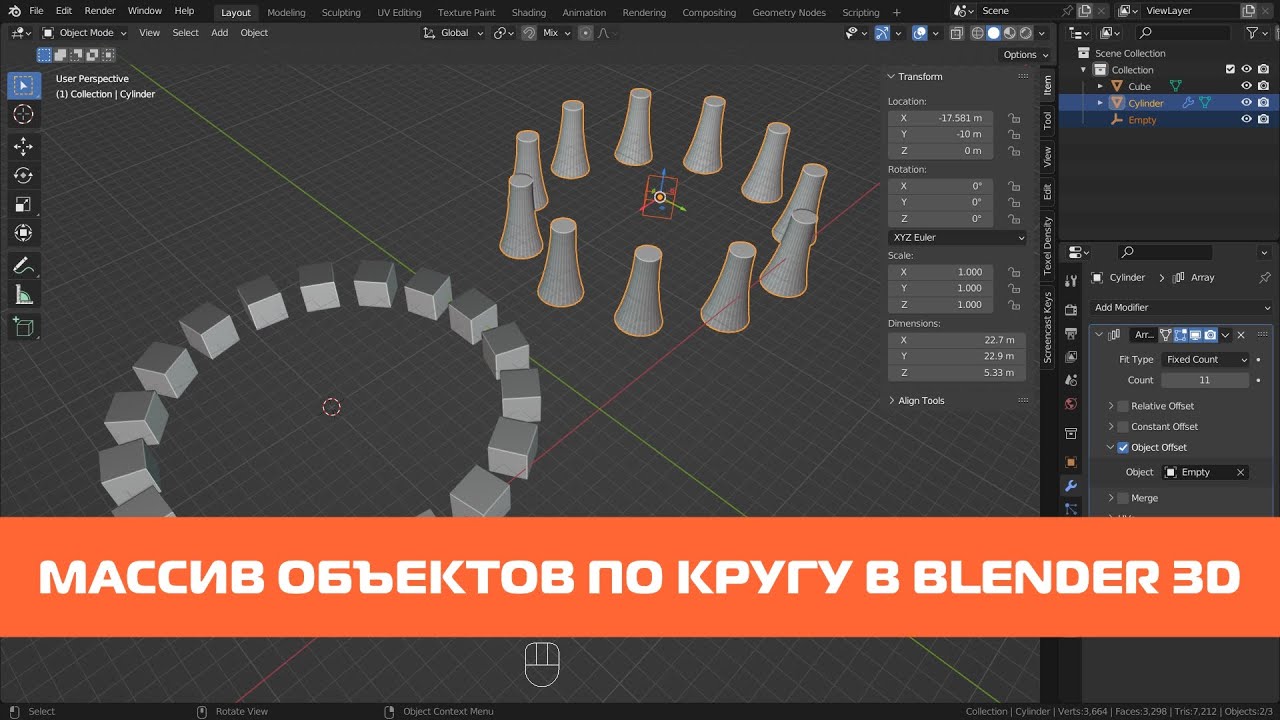Select the Select Box tool
This screenshot has width=1280, height=720.
(23, 85)
